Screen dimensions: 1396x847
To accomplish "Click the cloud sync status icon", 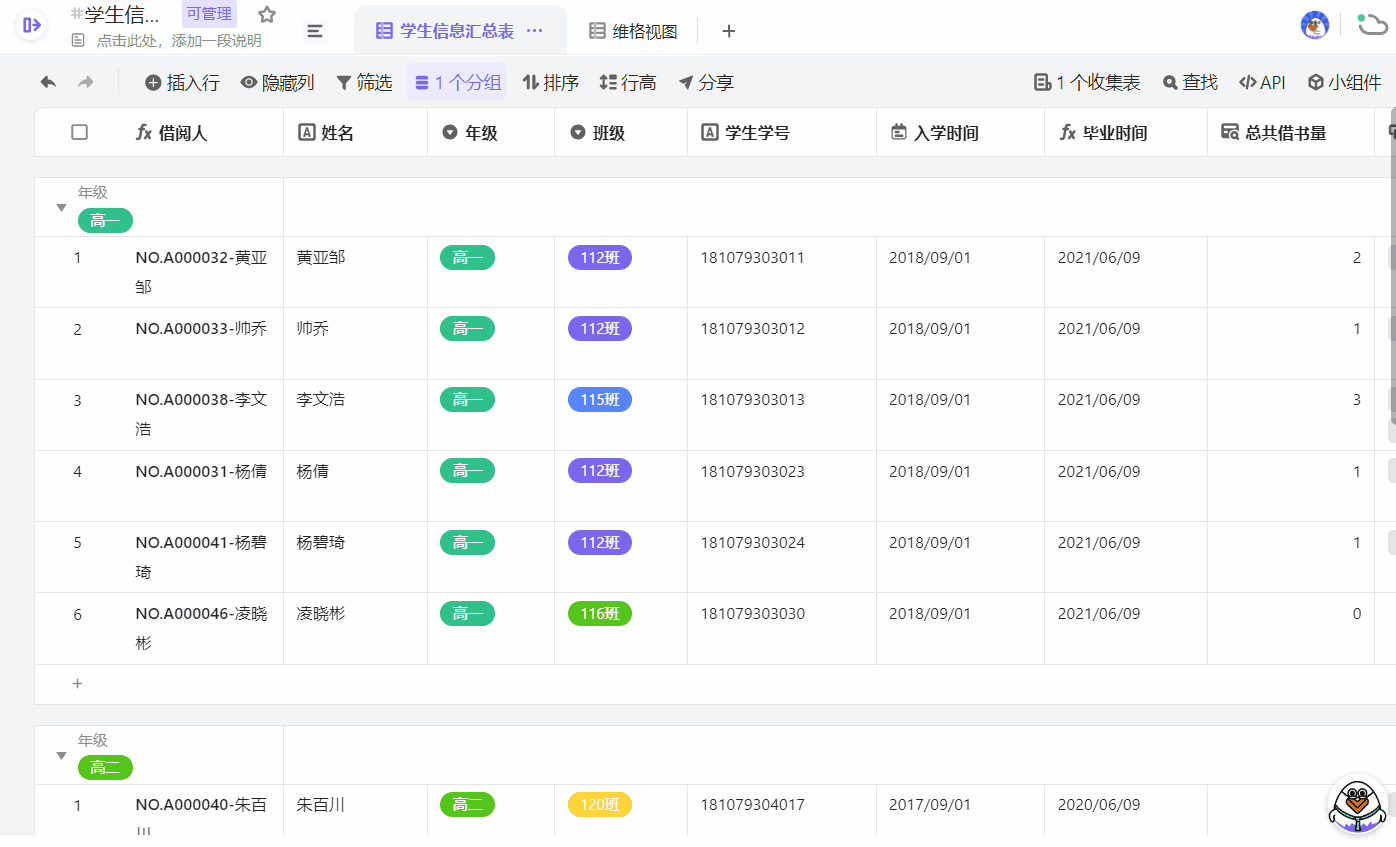I will coord(1371,24).
